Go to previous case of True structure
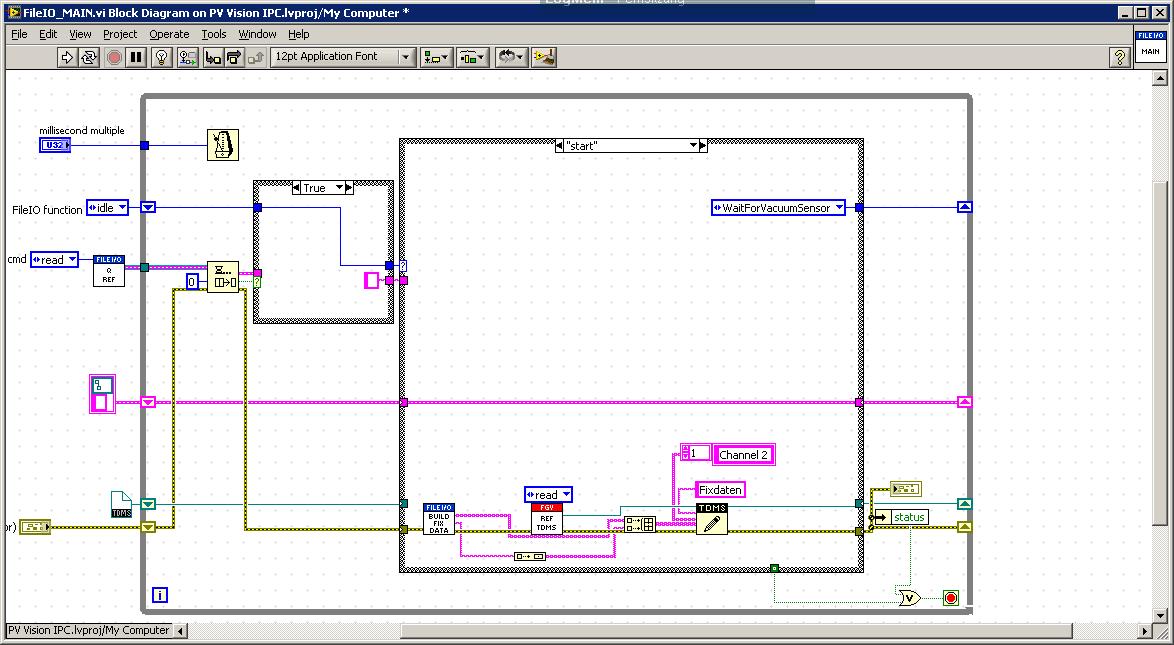 [296, 187]
